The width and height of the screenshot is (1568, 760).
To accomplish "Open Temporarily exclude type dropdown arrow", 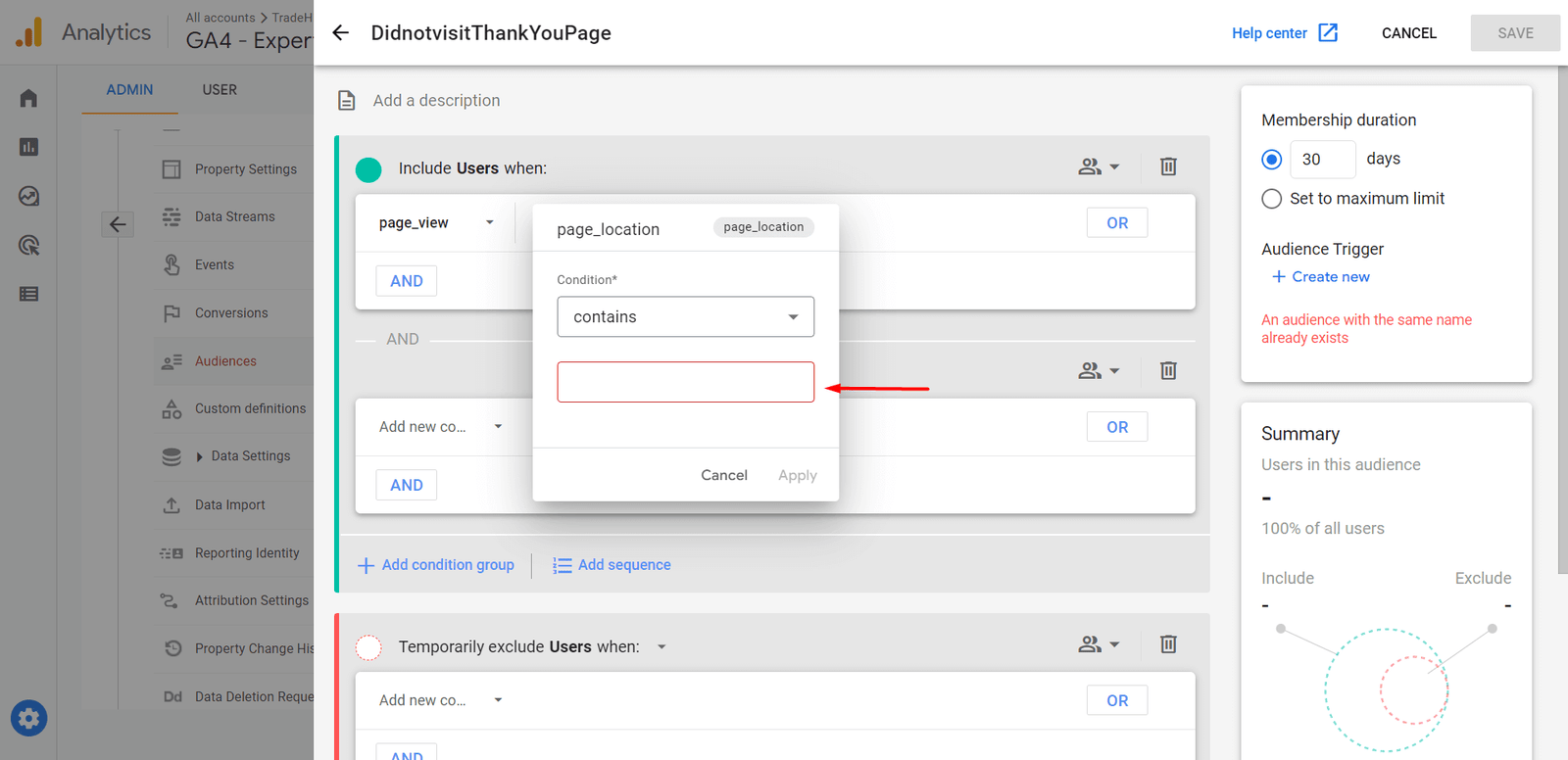I will (661, 647).
